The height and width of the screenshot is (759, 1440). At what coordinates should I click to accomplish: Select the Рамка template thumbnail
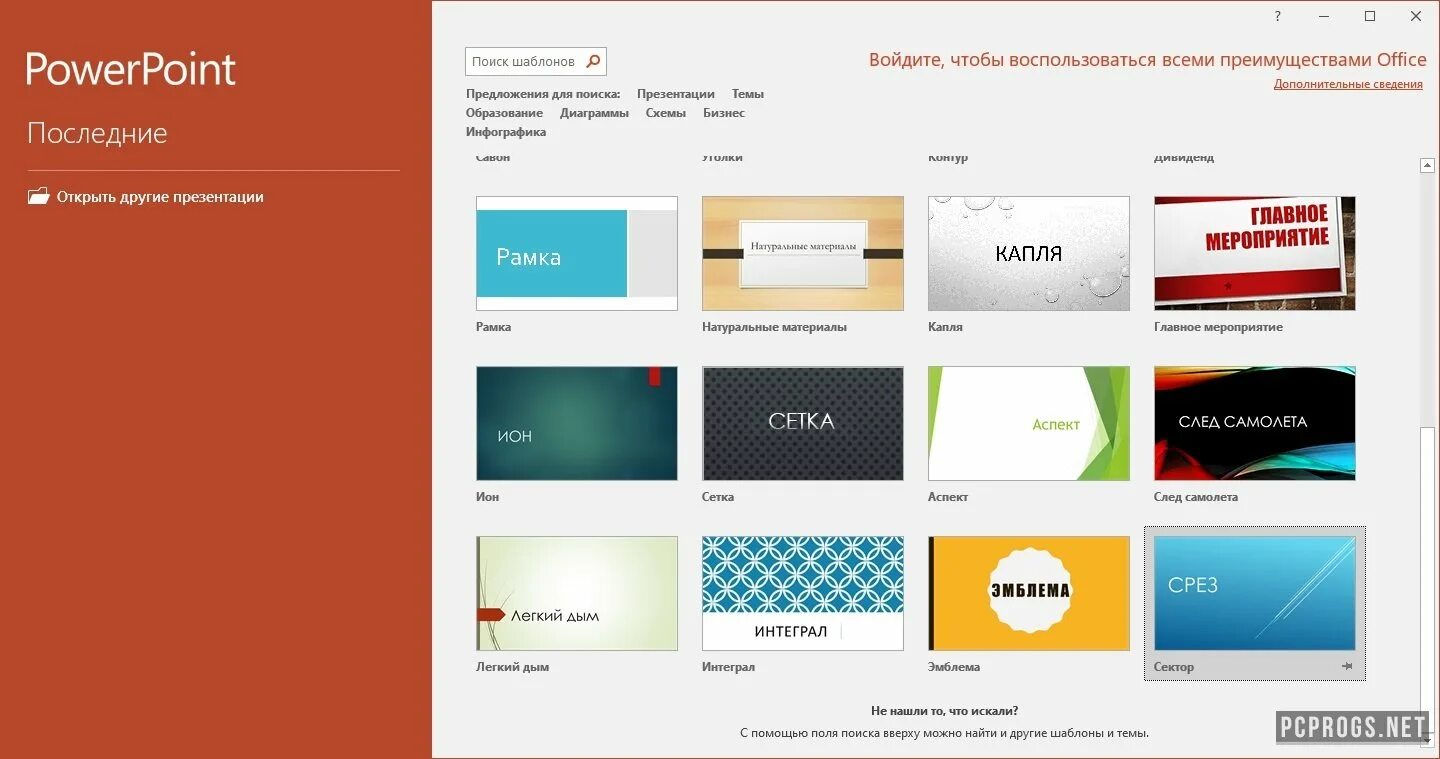point(577,253)
